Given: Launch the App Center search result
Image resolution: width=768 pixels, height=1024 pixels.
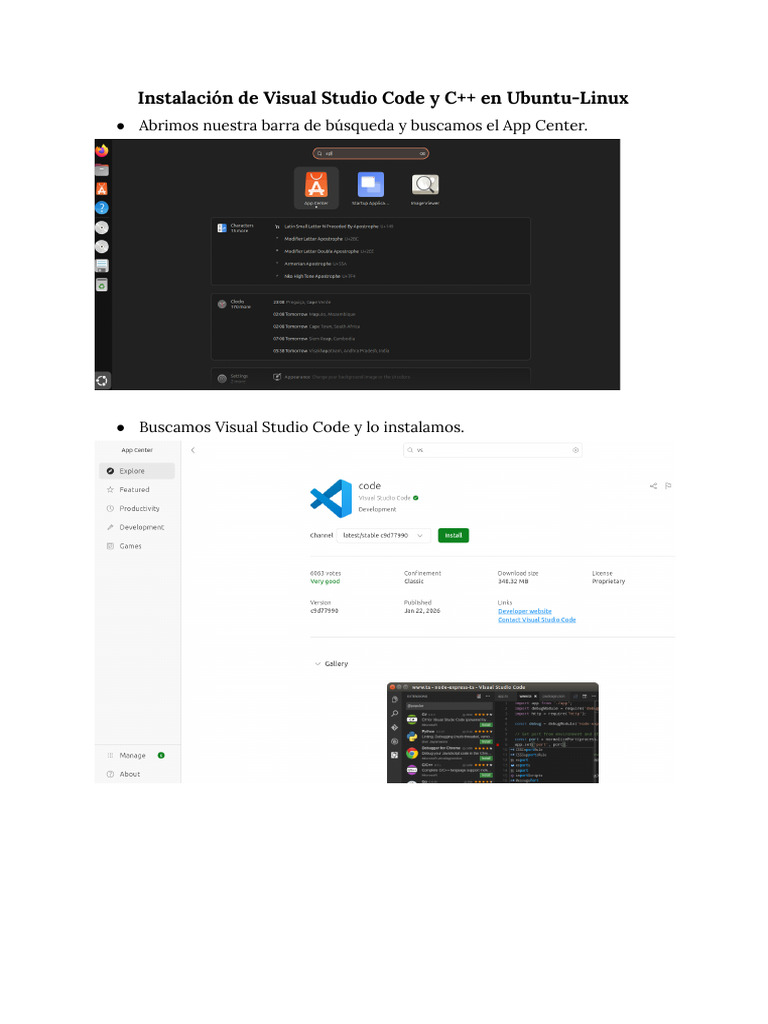Looking at the screenshot, I should pyautogui.click(x=316, y=187).
